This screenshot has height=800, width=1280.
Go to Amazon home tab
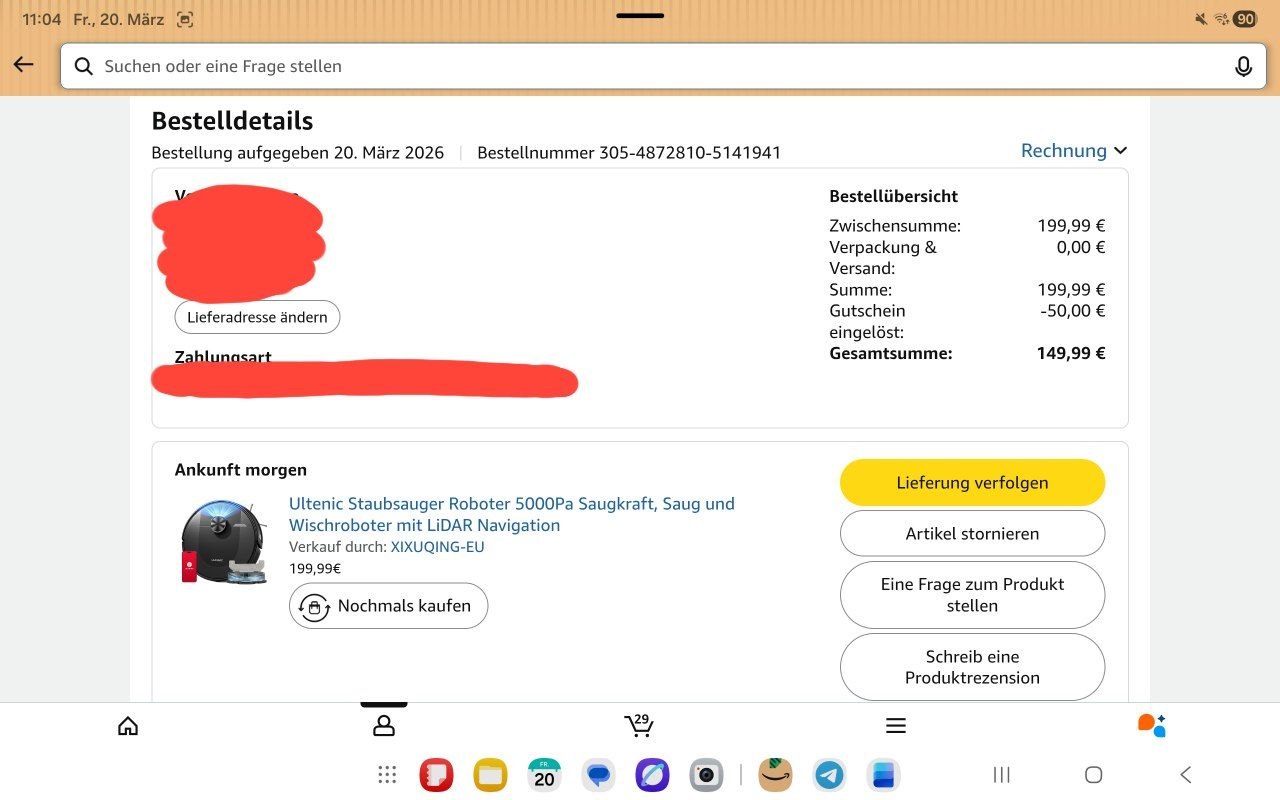click(x=128, y=726)
